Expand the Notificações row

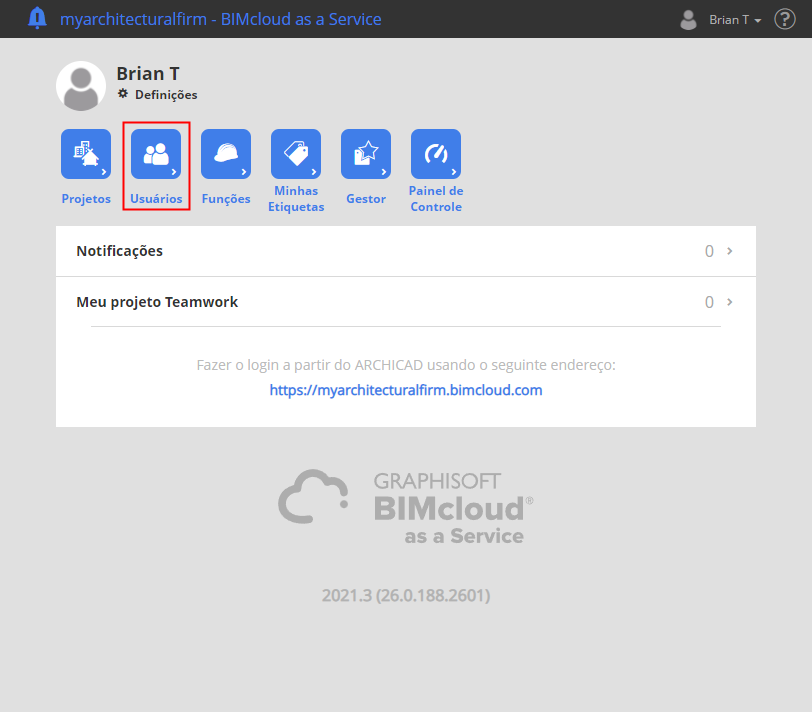click(406, 251)
